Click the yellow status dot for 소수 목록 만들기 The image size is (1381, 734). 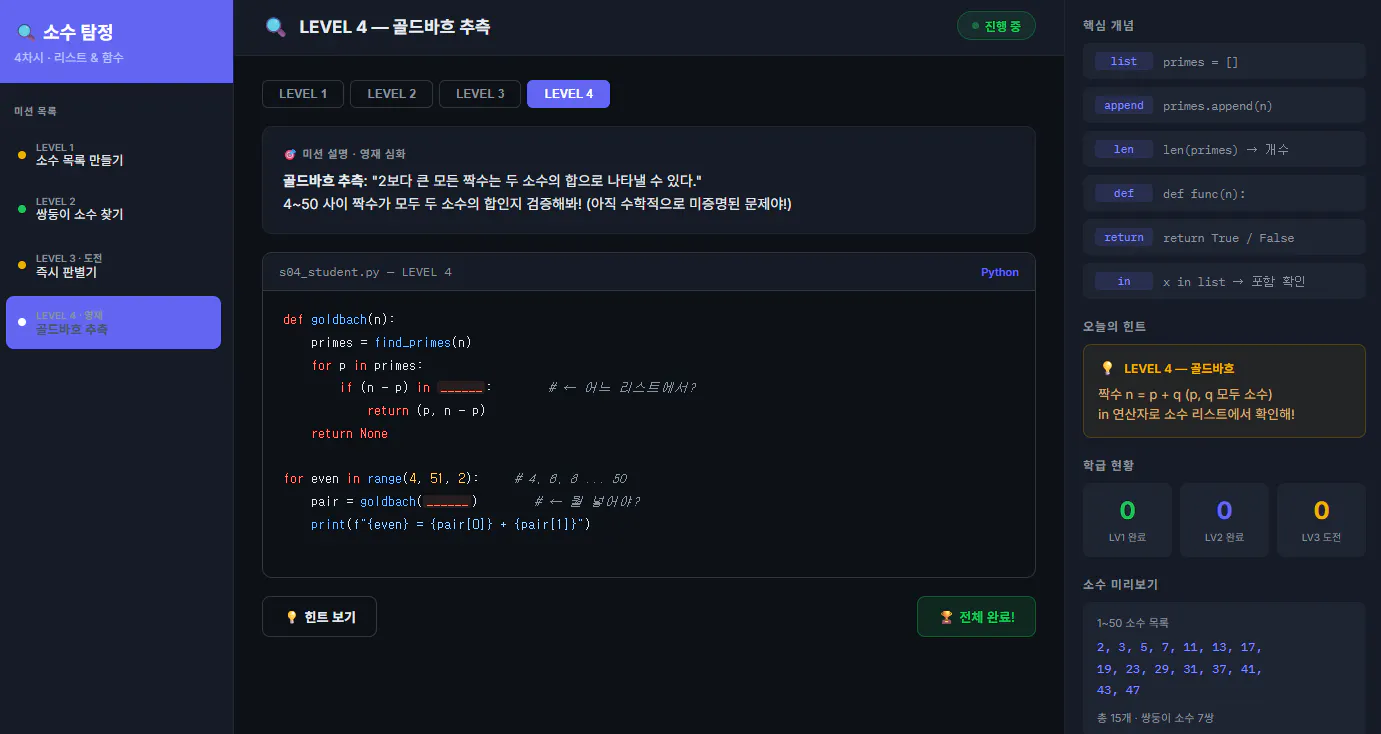pos(22,155)
